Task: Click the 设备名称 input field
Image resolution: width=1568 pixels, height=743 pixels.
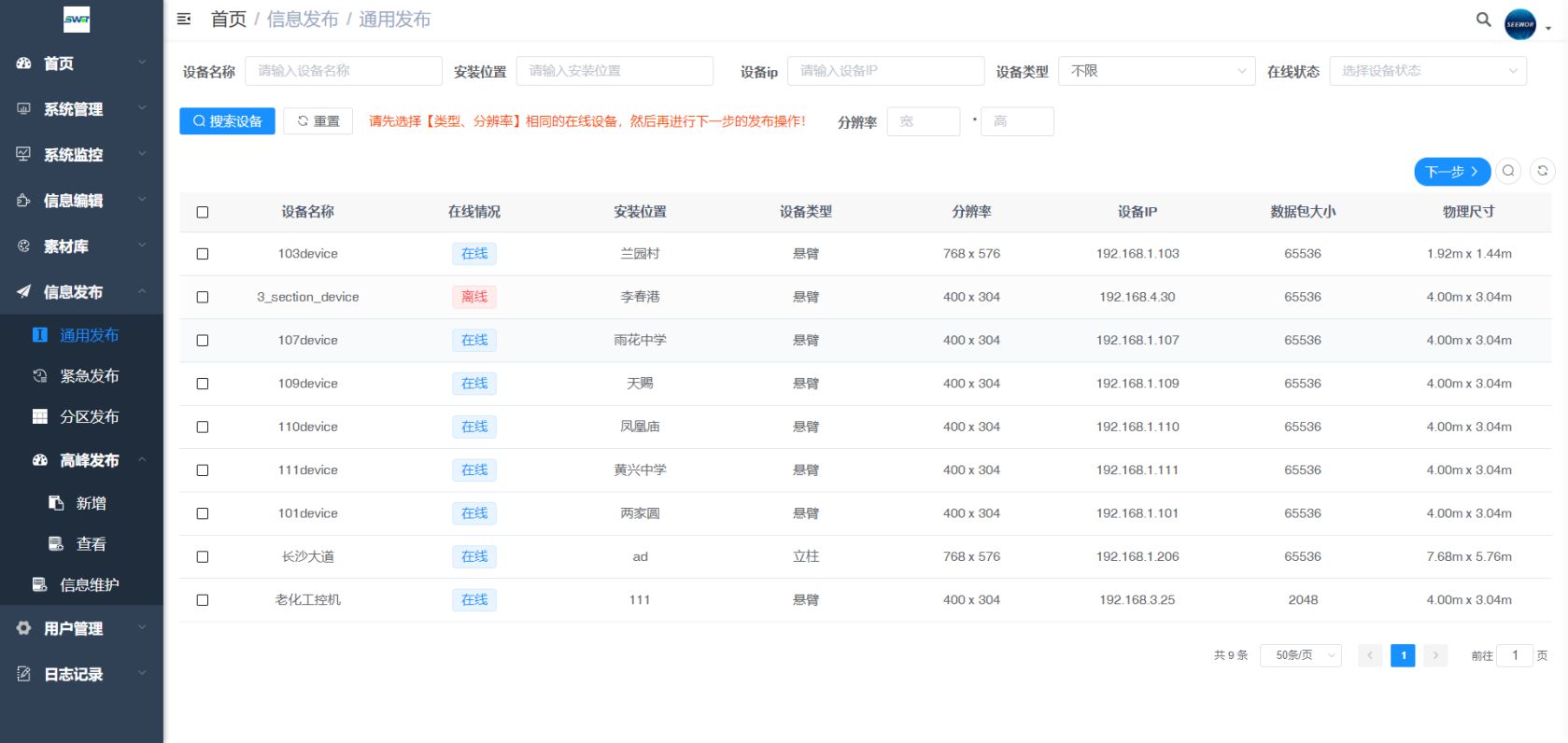Action: point(343,71)
